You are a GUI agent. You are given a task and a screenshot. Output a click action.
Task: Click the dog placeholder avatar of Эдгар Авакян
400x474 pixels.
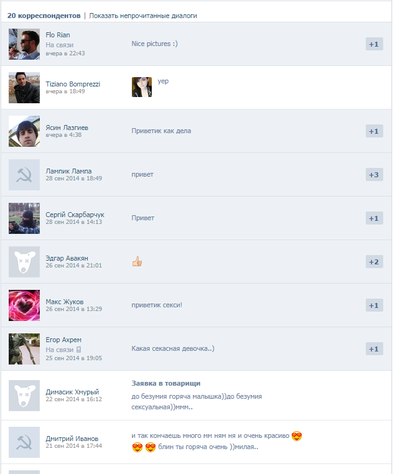click(x=24, y=262)
